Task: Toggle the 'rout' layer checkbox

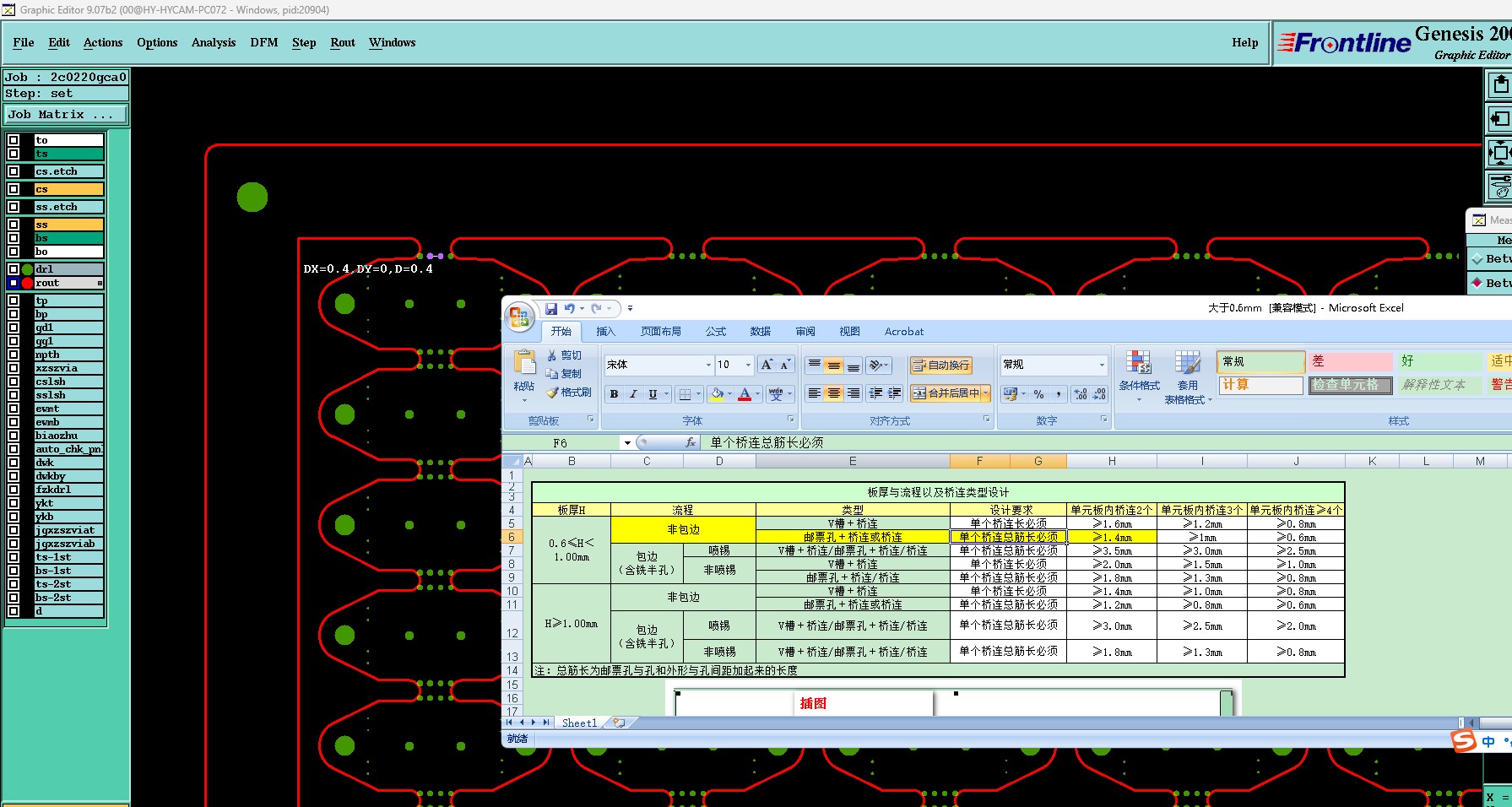Action: (x=14, y=283)
